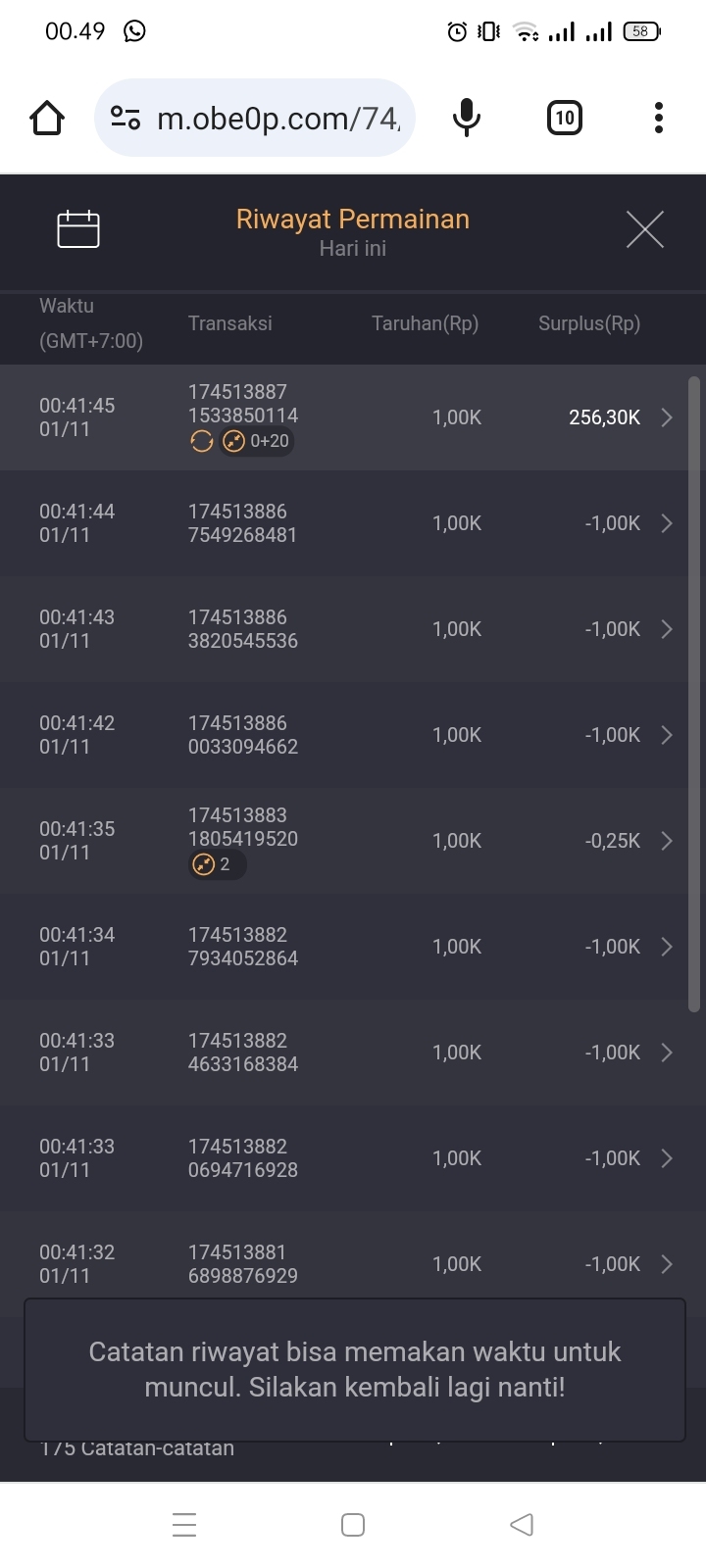Tap the badge labeled 2 on 00:41:35 row
The width and height of the screenshot is (706, 1568).
coord(217,864)
